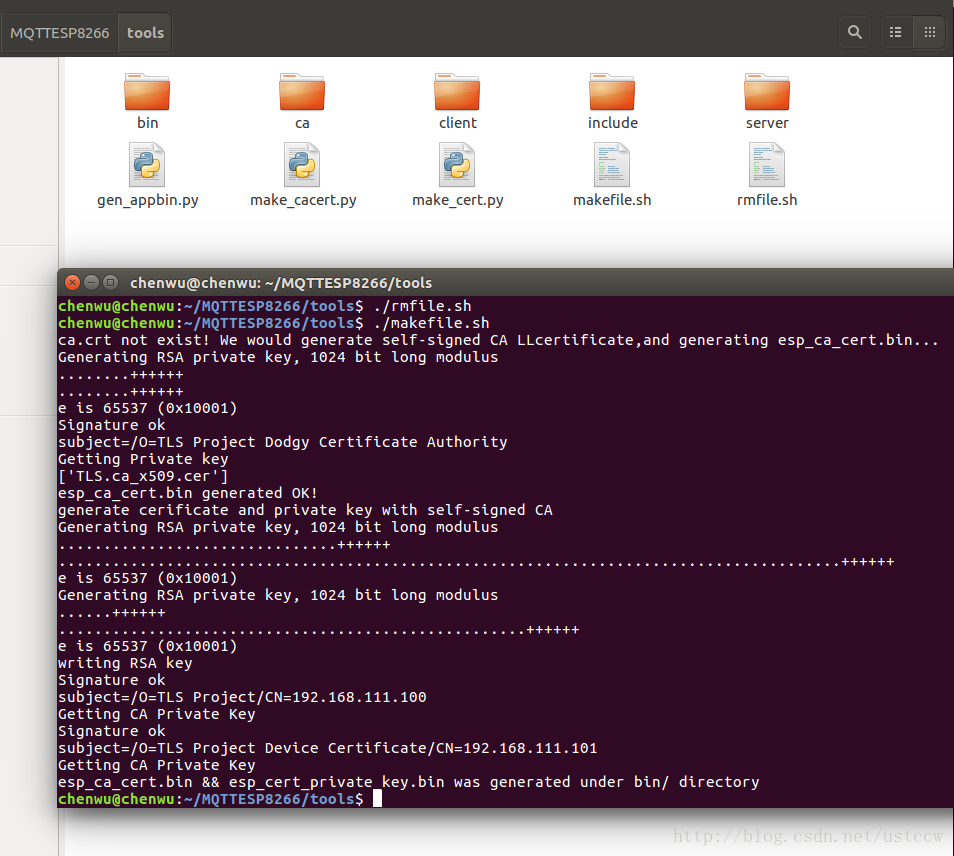Open the bin folder
Image resolution: width=954 pixels, height=856 pixels.
147,101
